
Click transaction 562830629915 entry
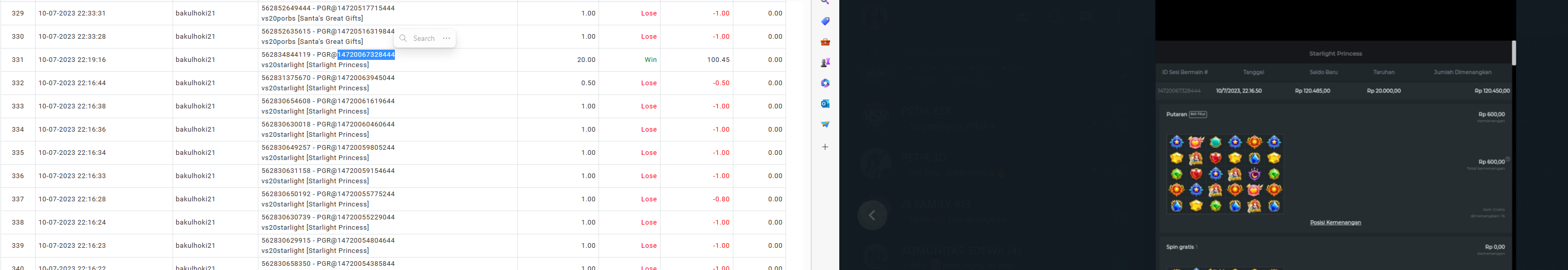click(328, 246)
